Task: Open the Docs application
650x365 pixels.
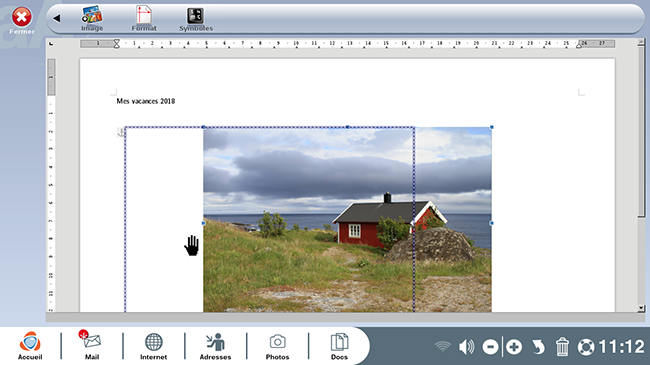Action: [x=339, y=346]
